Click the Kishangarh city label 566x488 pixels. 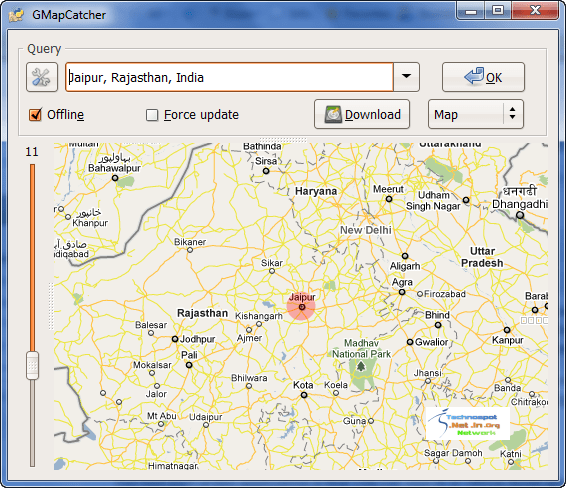click(x=259, y=316)
